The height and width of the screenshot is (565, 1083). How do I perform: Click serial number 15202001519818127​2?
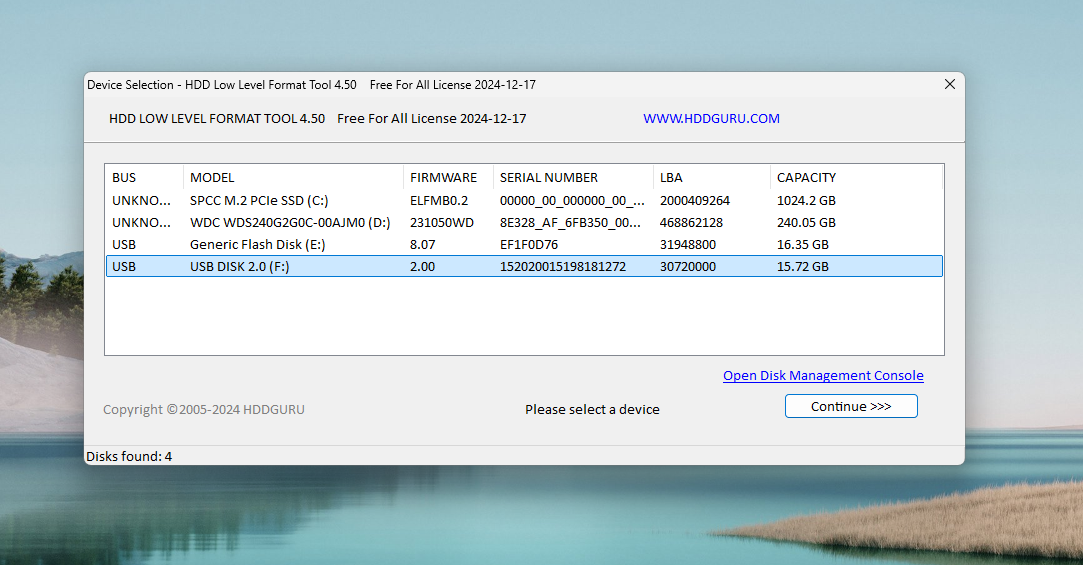[563, 267]
